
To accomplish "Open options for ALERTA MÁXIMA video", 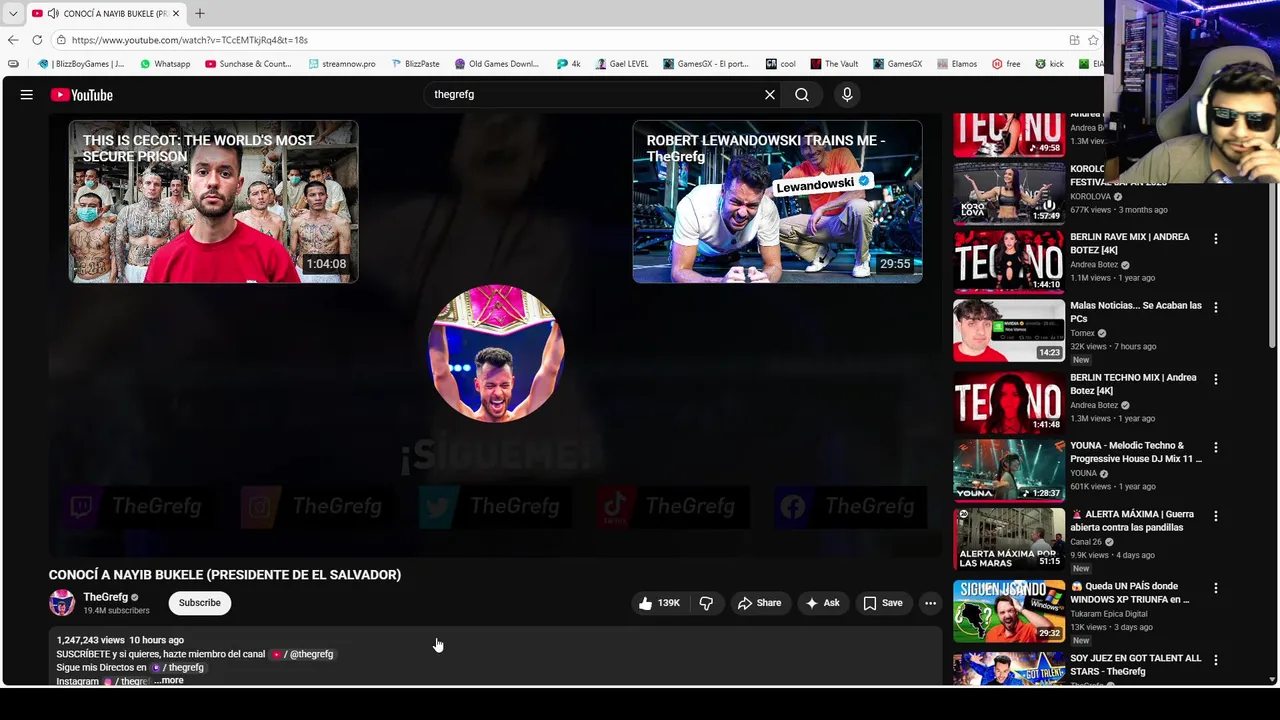I will [1216, 516].
